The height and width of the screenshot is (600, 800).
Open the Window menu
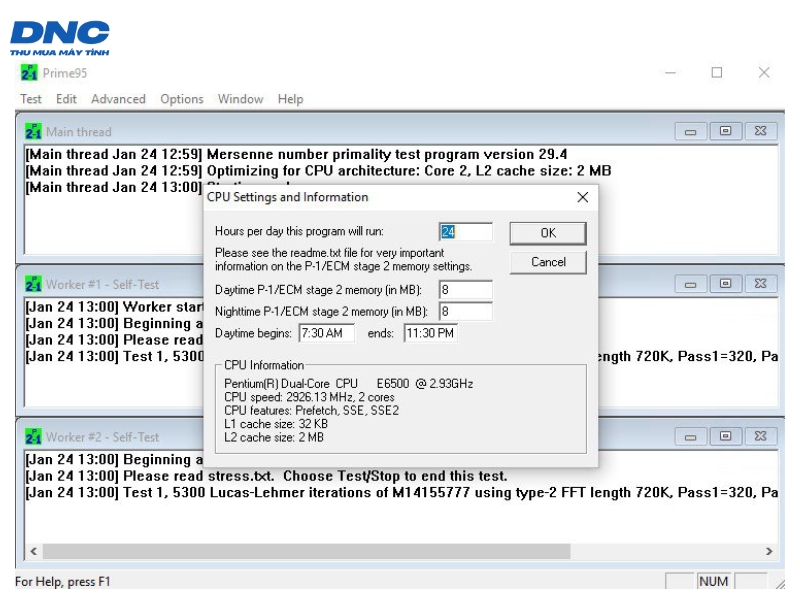[240, 99]
